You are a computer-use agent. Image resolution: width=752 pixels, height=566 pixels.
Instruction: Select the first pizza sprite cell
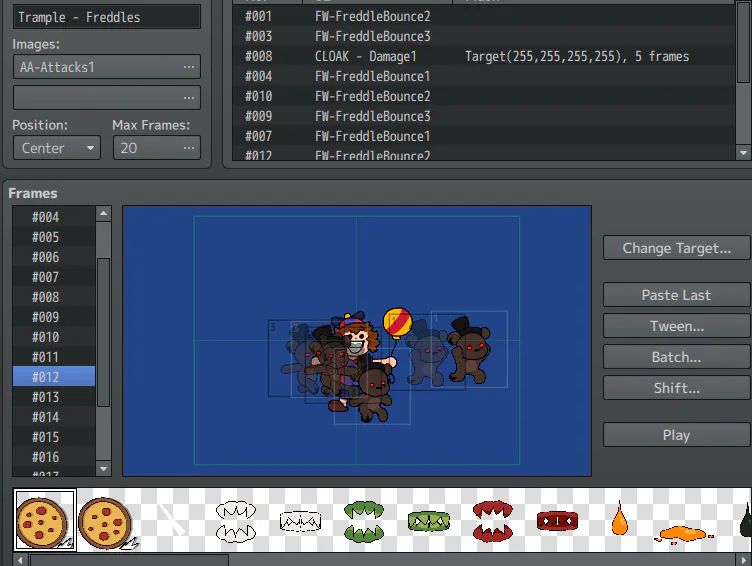coord(45,520)
